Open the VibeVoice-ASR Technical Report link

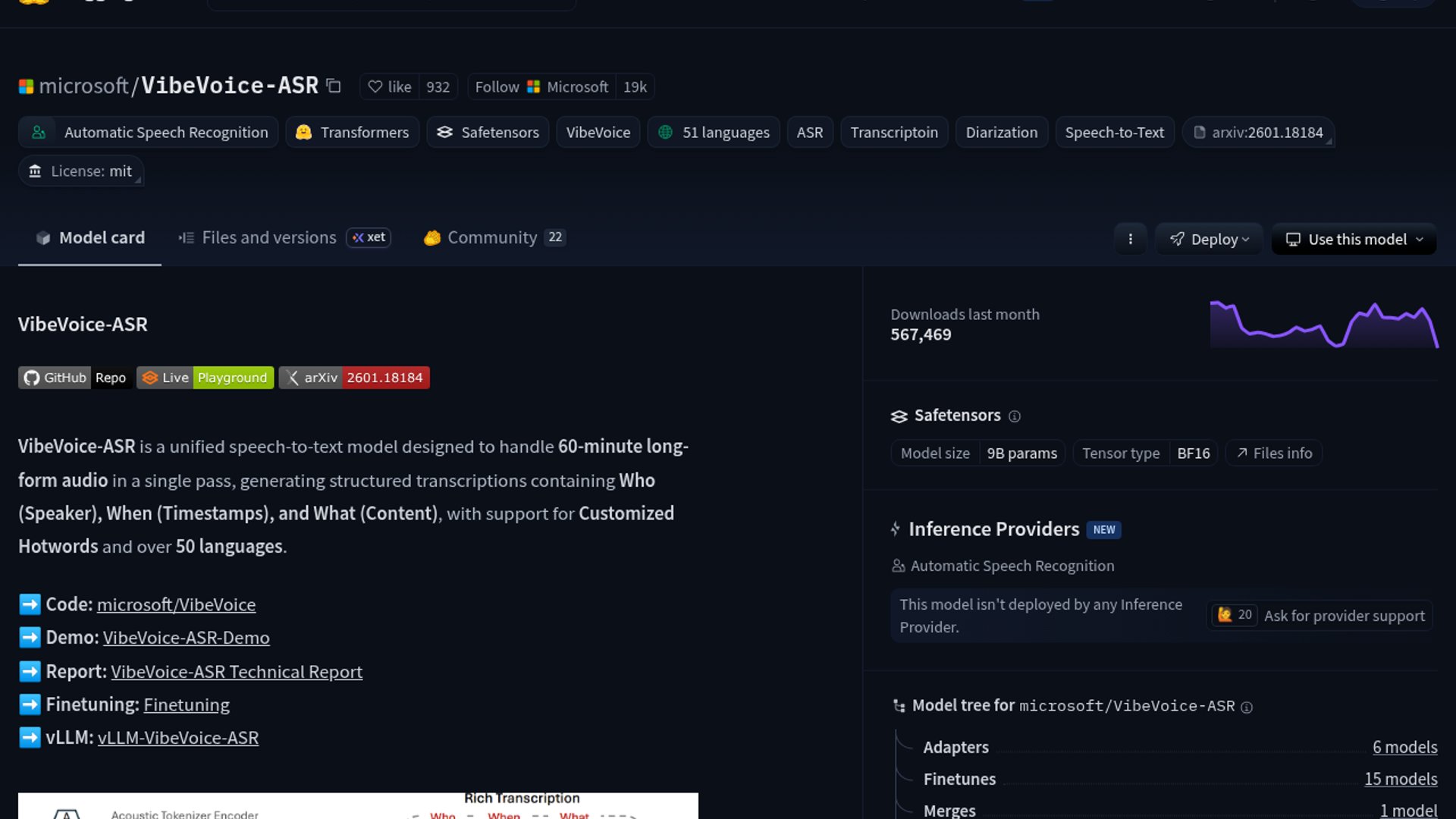pyautogui.click(x=237, y=672)
